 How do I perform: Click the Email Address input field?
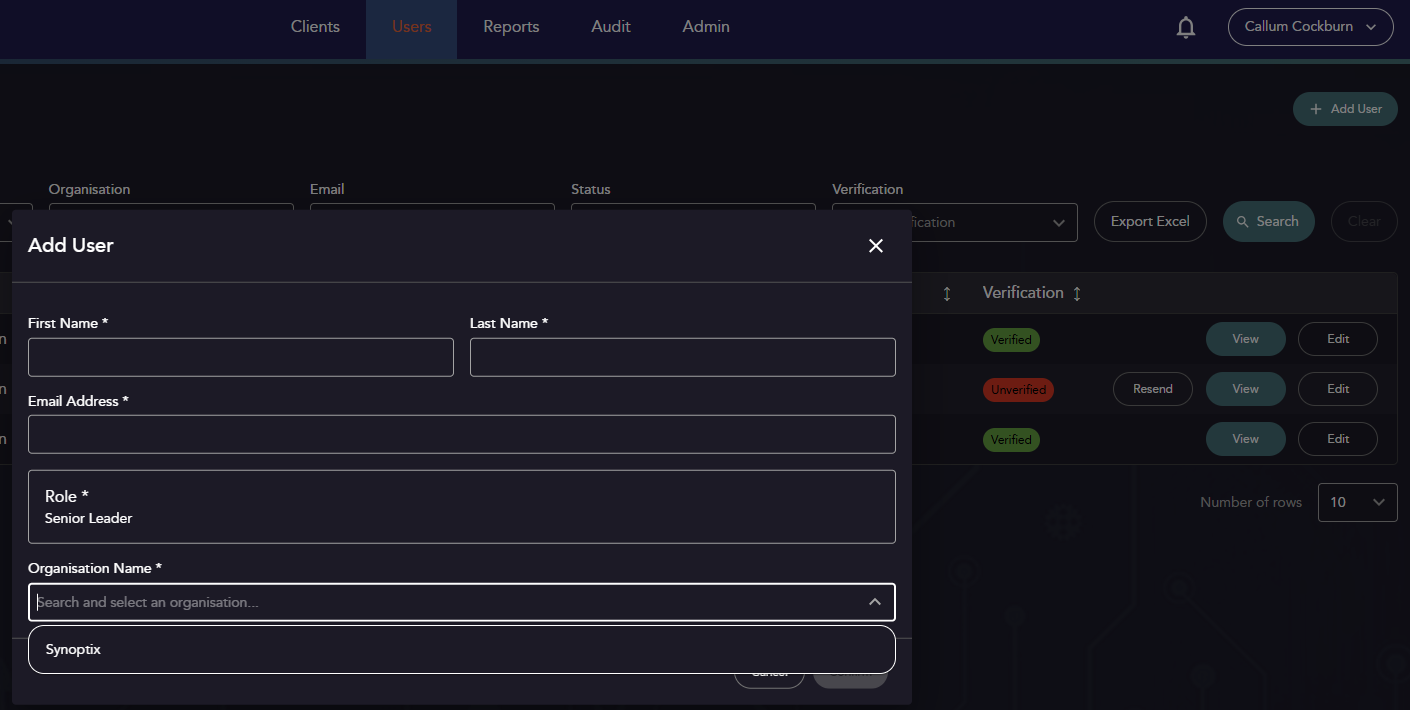point(461,434)
